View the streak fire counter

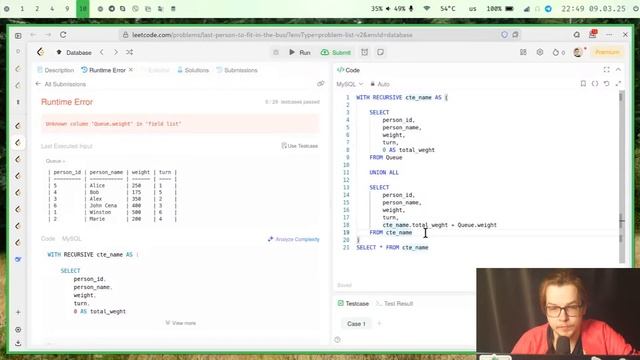pos(558,52)
